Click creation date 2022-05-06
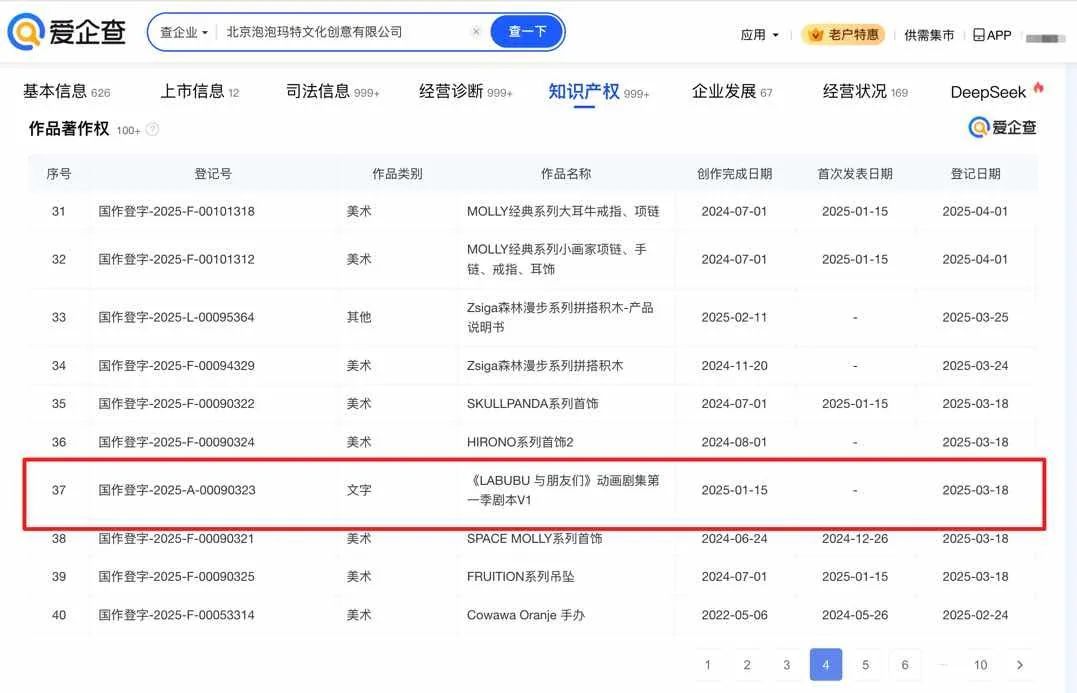This screenshot has width=1077, height=693. click(x=734, y=615)
